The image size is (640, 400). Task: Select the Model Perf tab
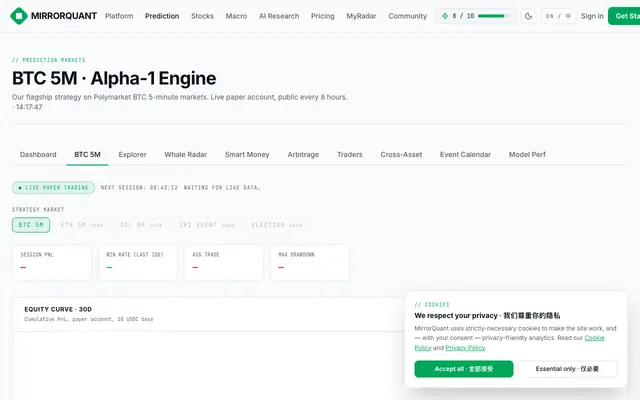(x=527, y=155)
